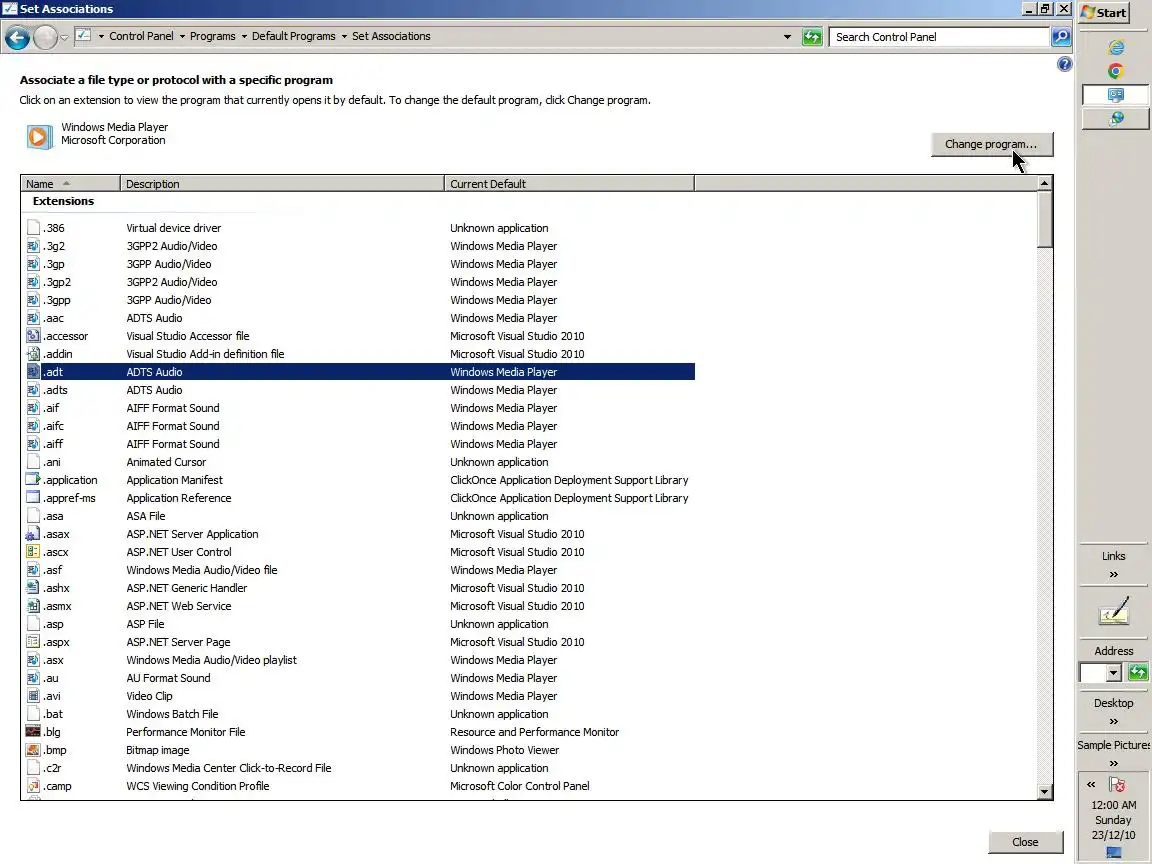
Task: Select the .aac audio file icon
Action: tap(33, 318)
